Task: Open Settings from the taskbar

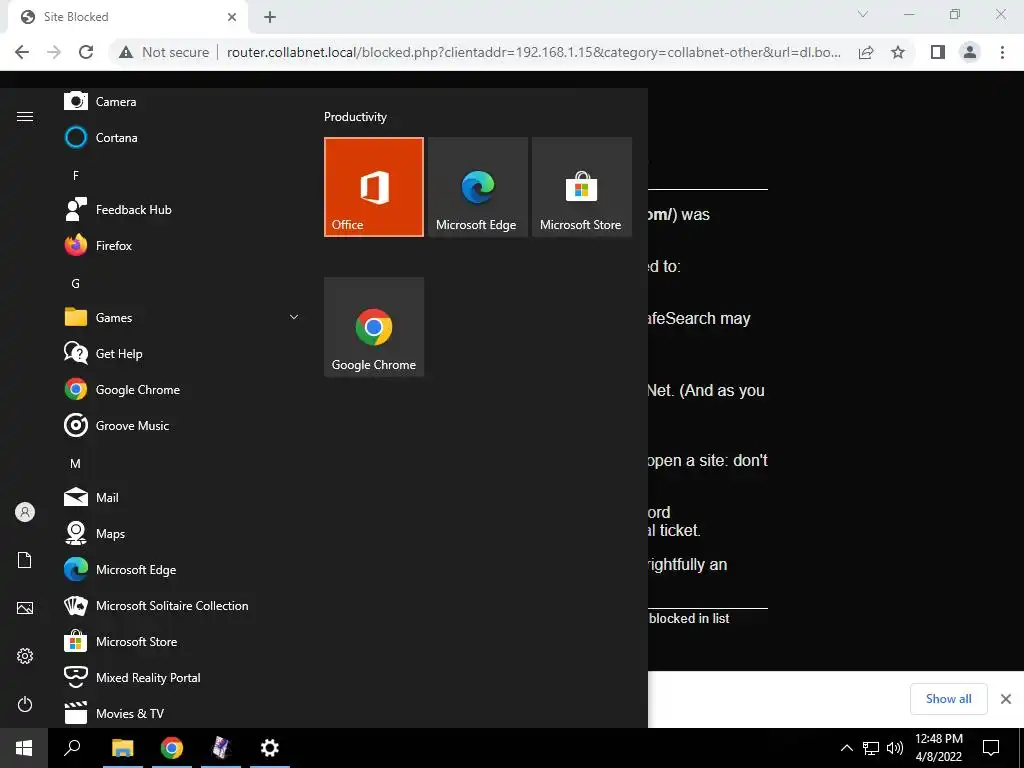Action: point(270,748)
